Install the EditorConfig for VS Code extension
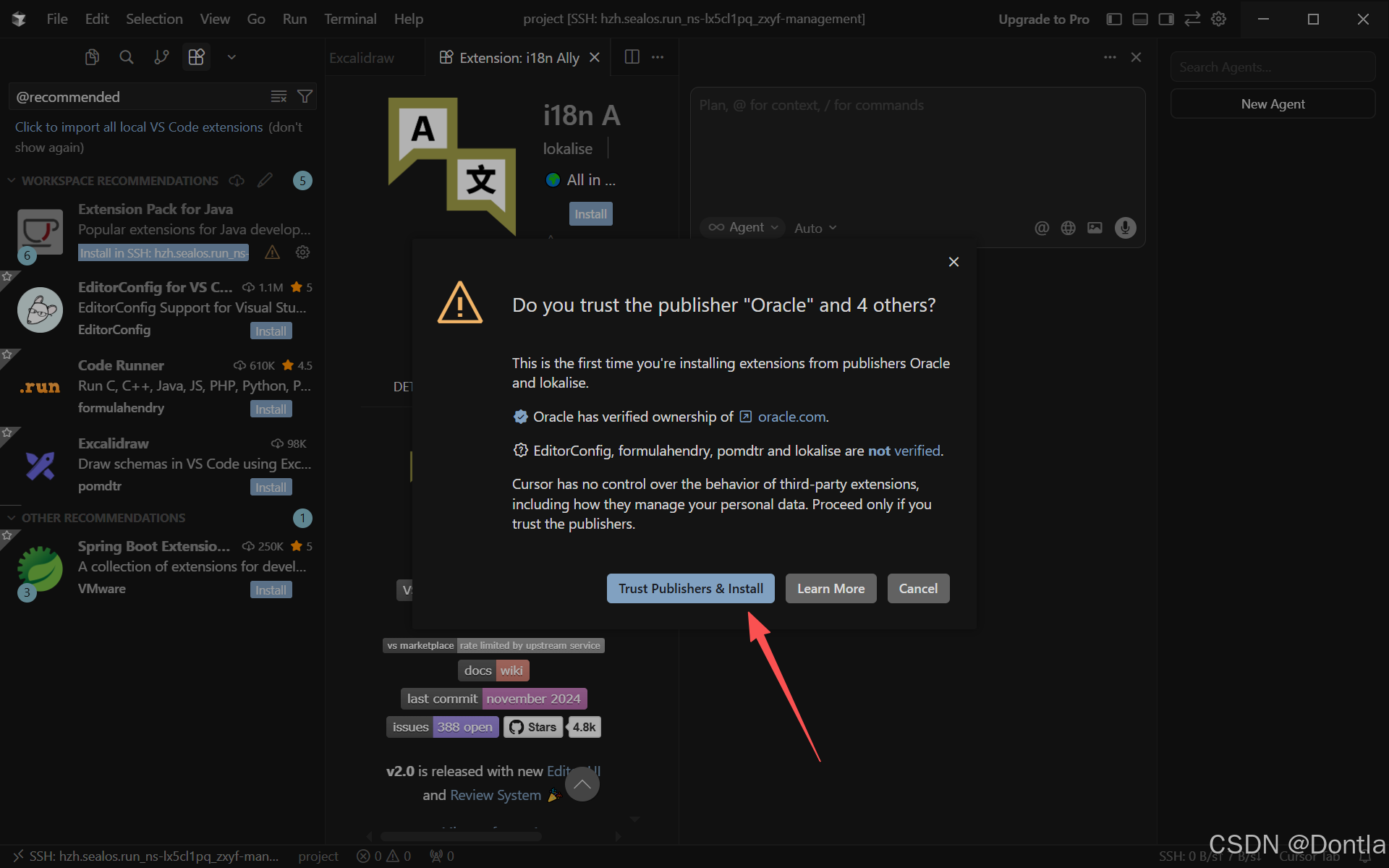Screen dimensions: 1389x868 pyautogui.click(x=271, y=331)
